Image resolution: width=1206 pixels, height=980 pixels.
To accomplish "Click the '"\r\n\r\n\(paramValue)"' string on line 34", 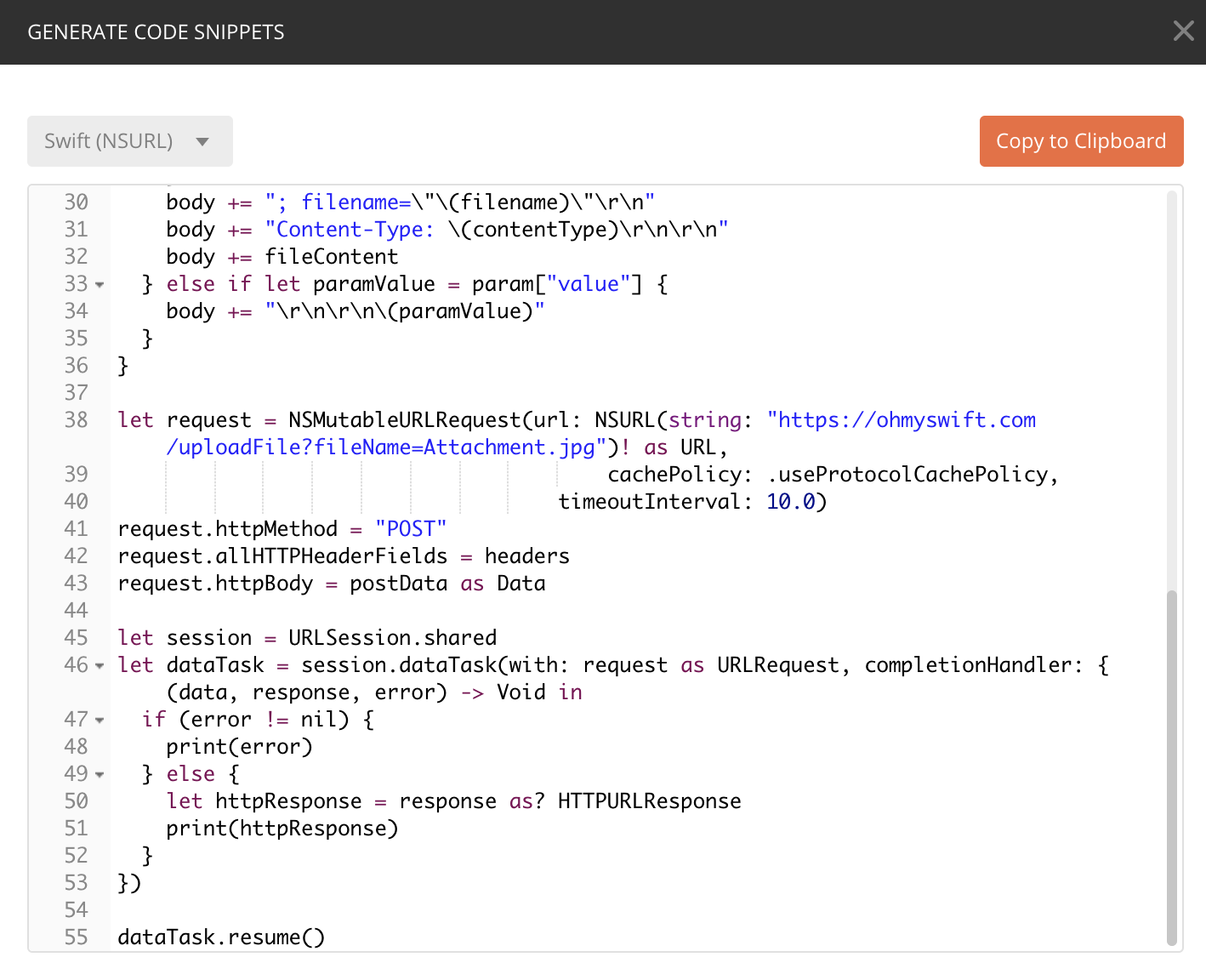I will pyautogui.click(x=405, y=311).
